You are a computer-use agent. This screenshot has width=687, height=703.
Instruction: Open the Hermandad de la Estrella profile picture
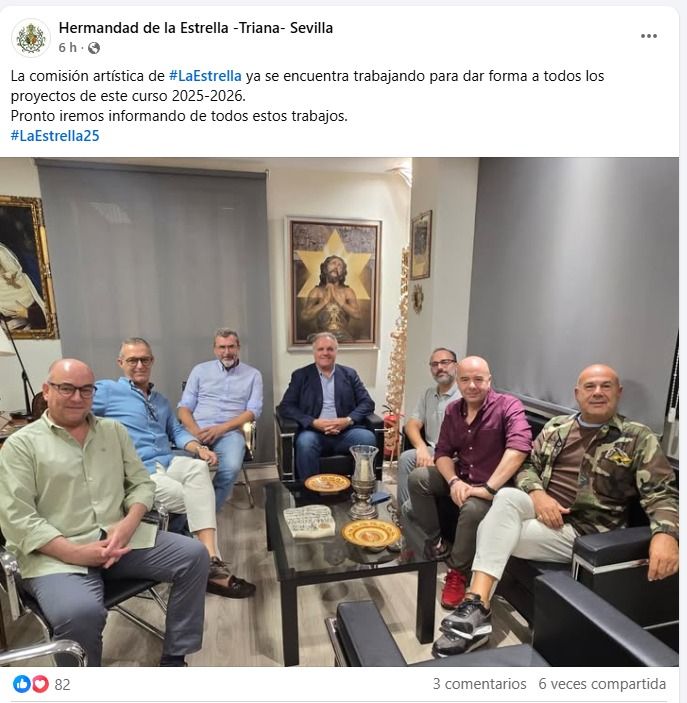click(x=31, y=38)
